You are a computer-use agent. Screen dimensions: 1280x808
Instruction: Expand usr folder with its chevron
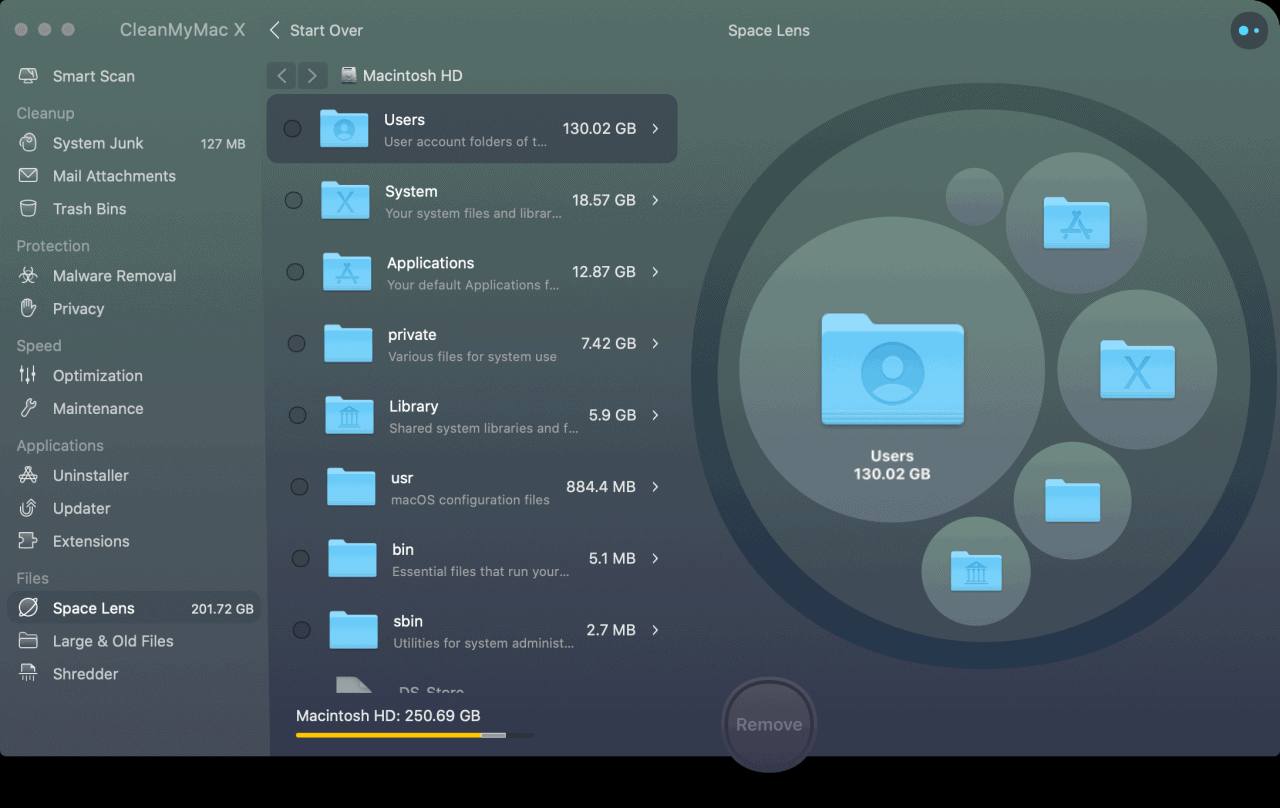pyautogui.click(x=655, y=487)
